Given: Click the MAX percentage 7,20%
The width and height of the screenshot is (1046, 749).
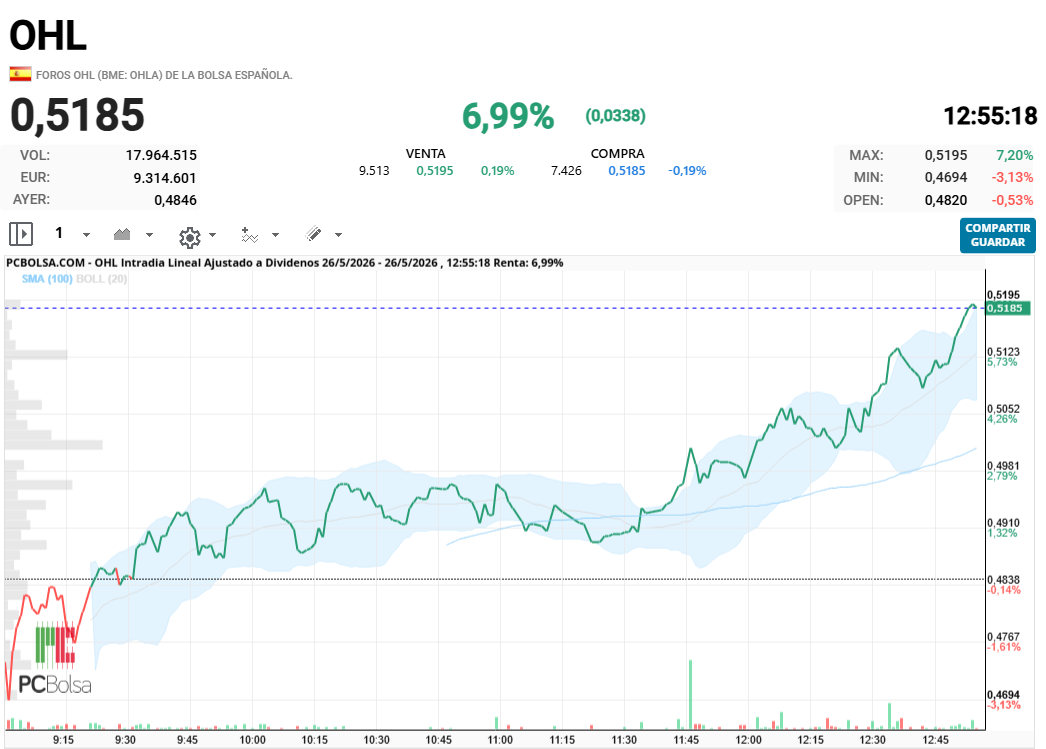Looking at the screenshot, I should (x=1015, y=155).
